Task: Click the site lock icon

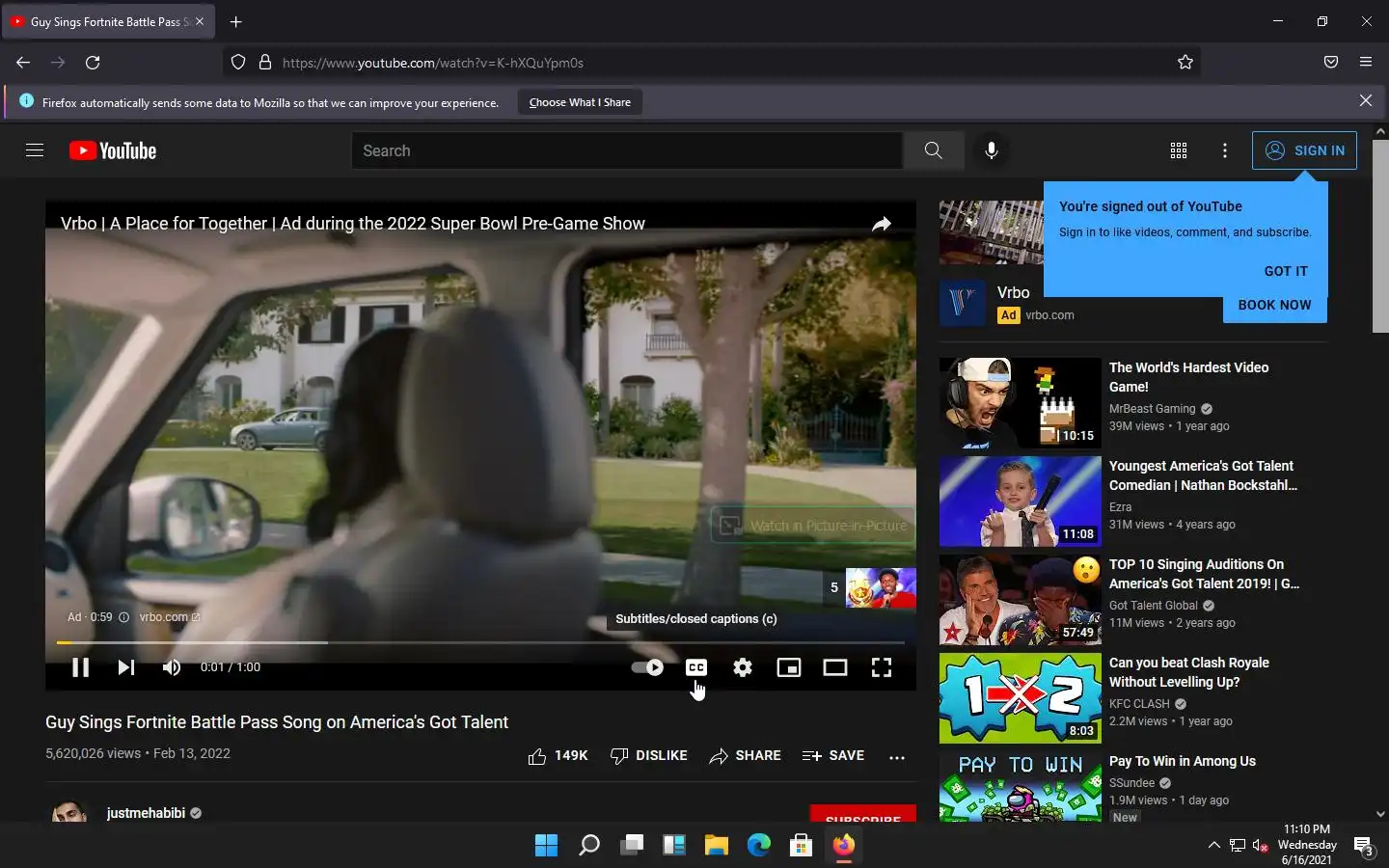Action: (x=264, y=63)
